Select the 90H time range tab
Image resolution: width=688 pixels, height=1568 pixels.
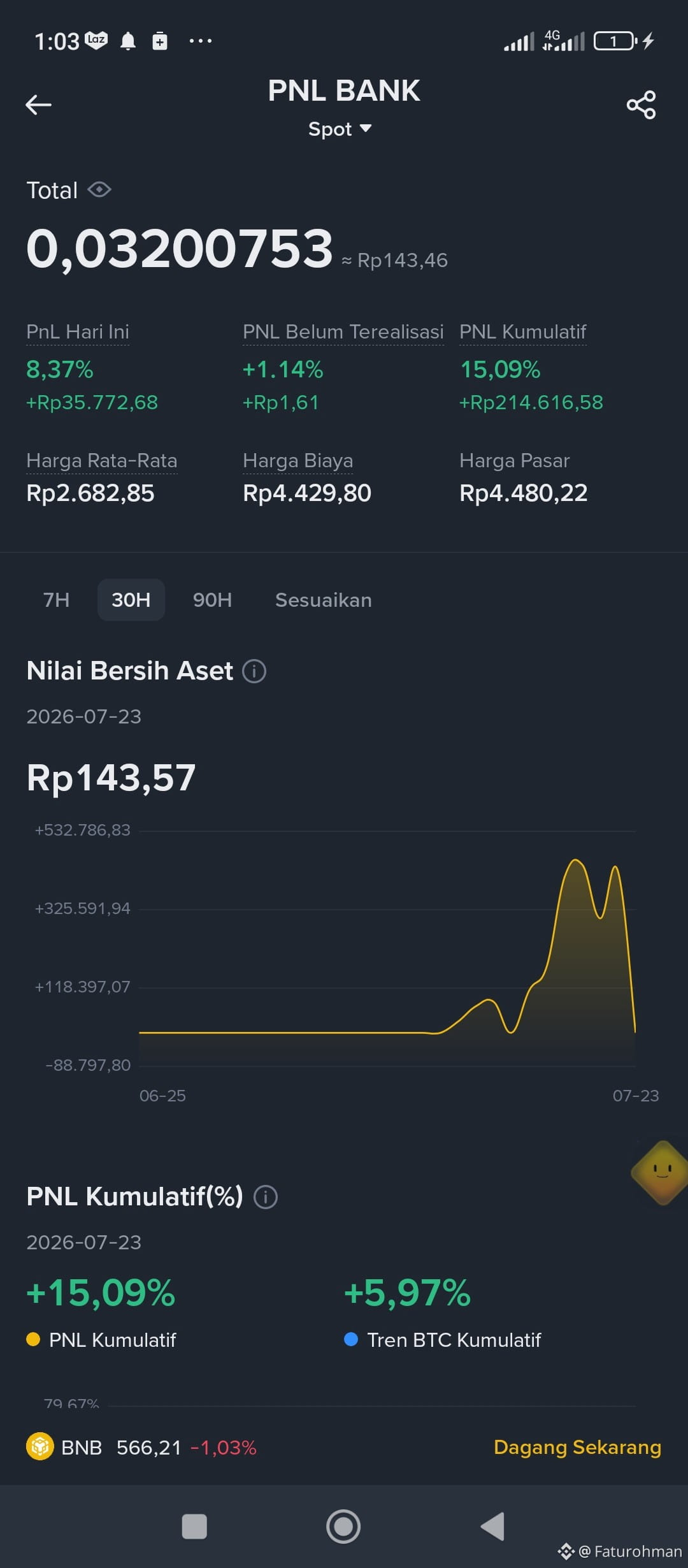pyautogui.click(x=213, y=600)
